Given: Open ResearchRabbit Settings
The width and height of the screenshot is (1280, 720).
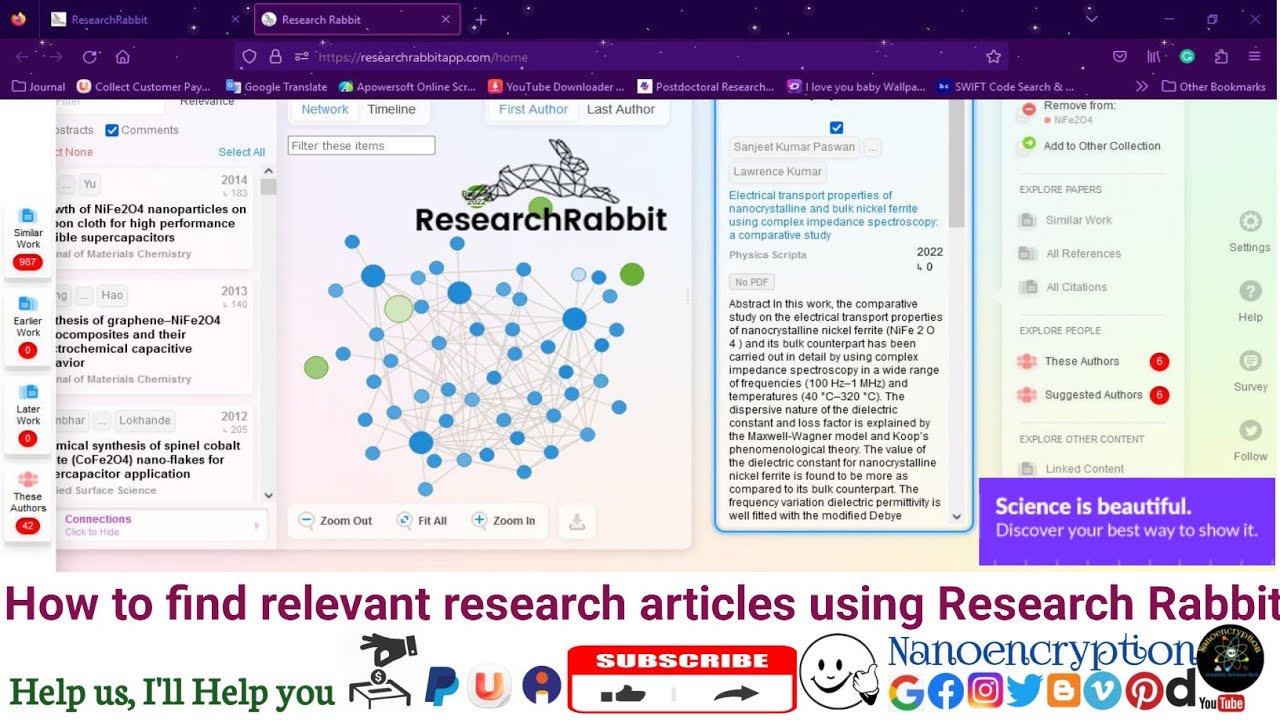Looking at the screenshot, I should click(x=1250, y=232).
